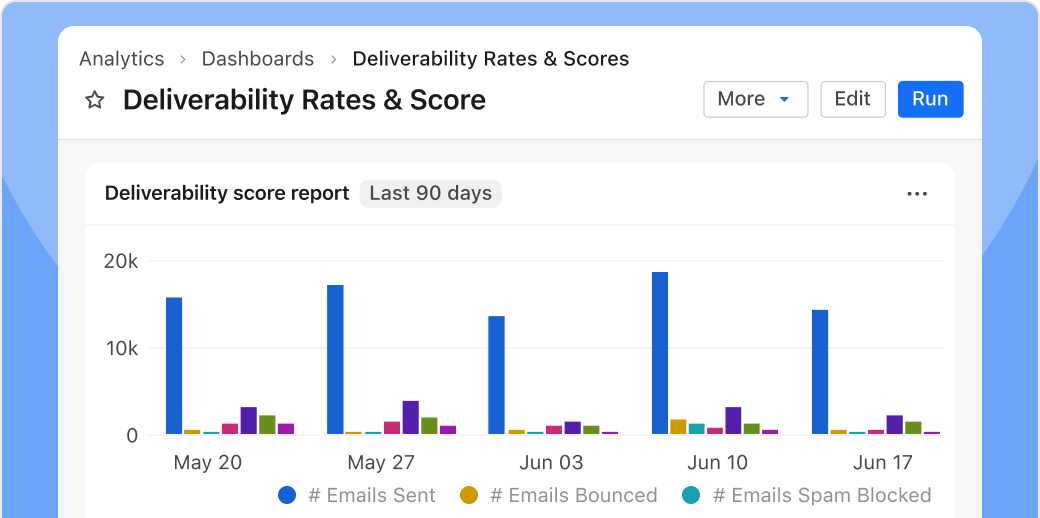Click the dark purple bar for Jun 10
The image size is (1040, 518).
[733, 421]
